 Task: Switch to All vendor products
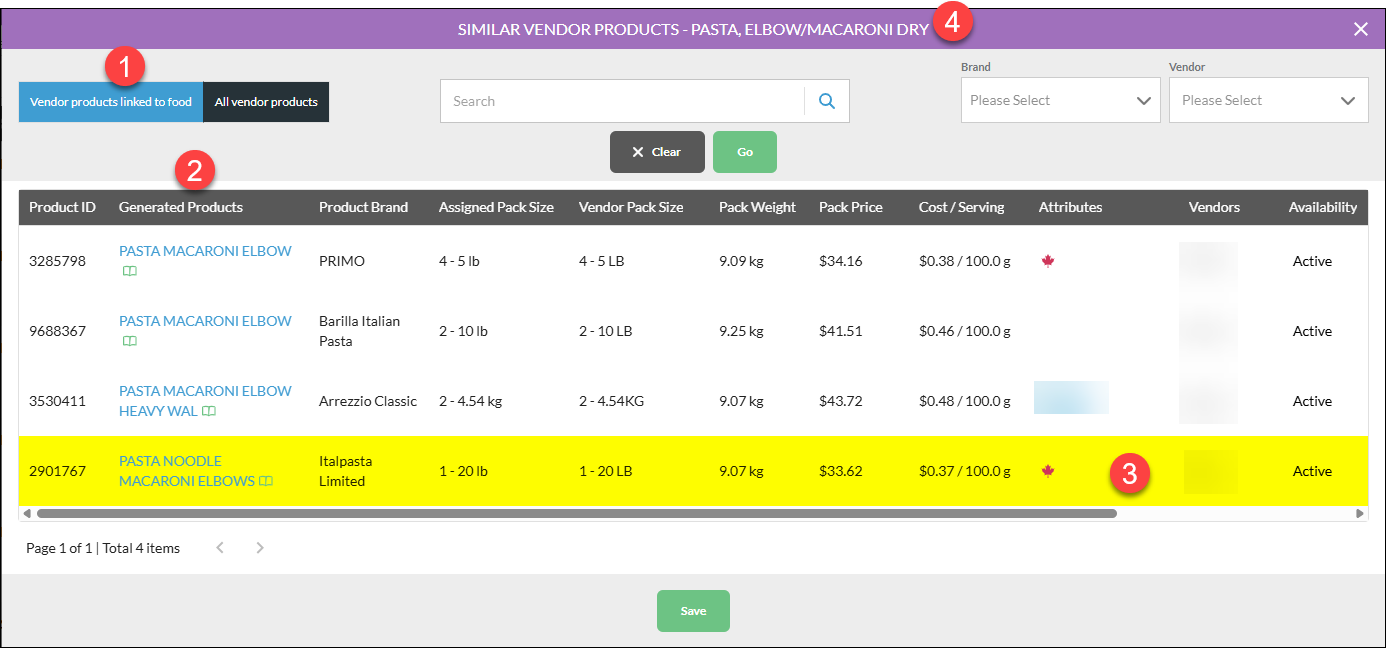pyautogui.click(x=266, y=102)
